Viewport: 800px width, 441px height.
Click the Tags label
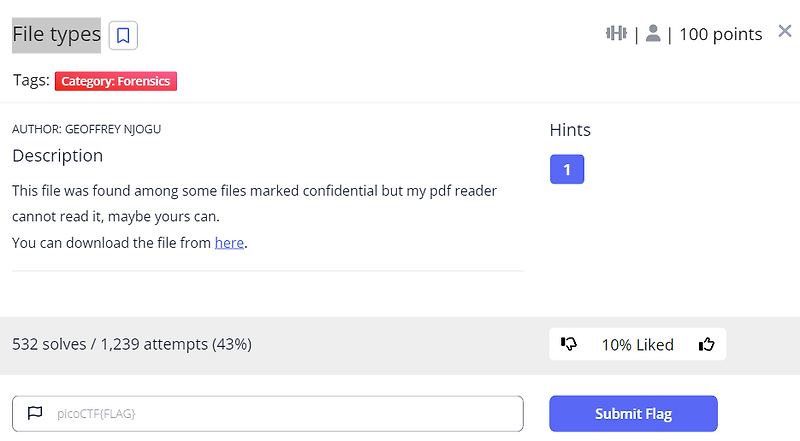[x=30, y=81]
